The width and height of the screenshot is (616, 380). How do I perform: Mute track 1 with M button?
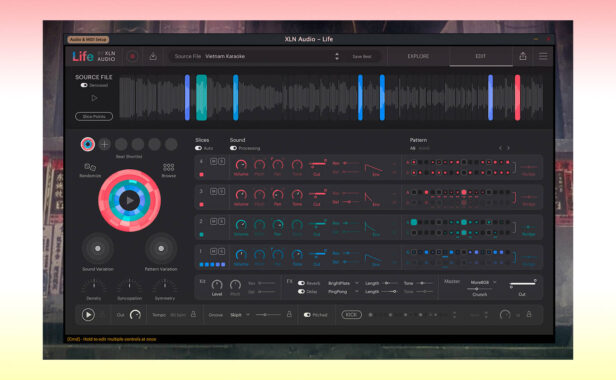point(213,251)
